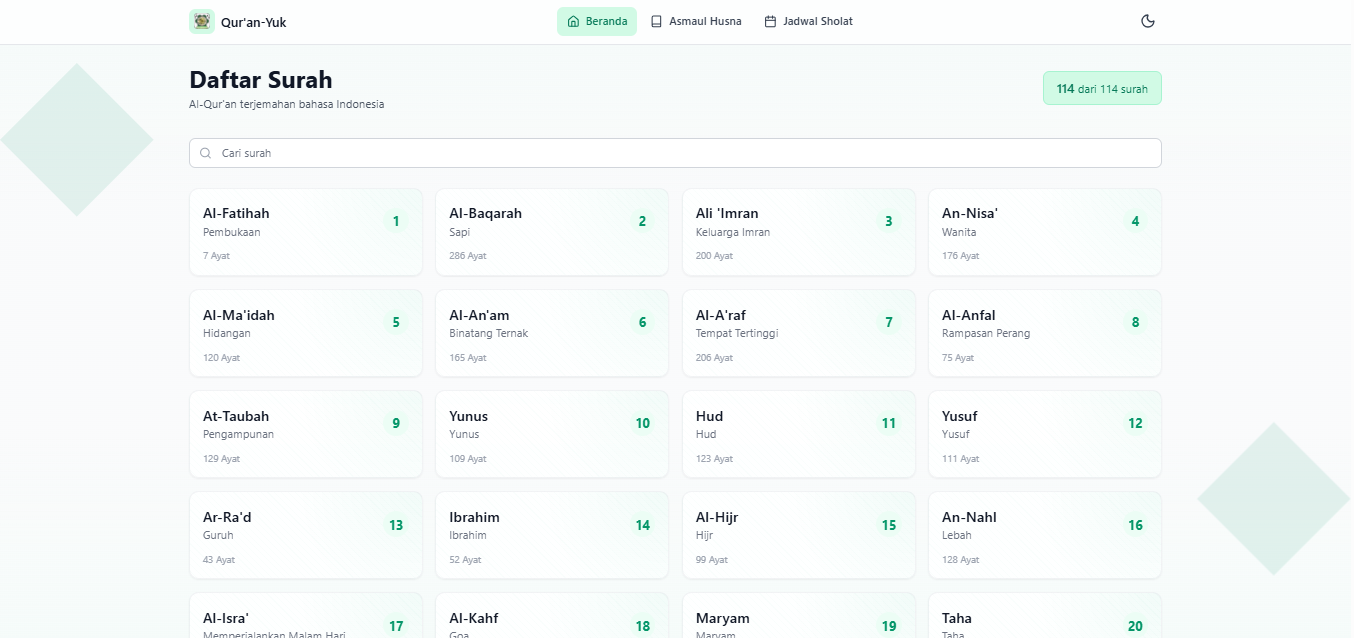Screen dimensions: 1354x638
Task: Click the number 18 badge on Al-Kahf
Action: coord(642,626)
